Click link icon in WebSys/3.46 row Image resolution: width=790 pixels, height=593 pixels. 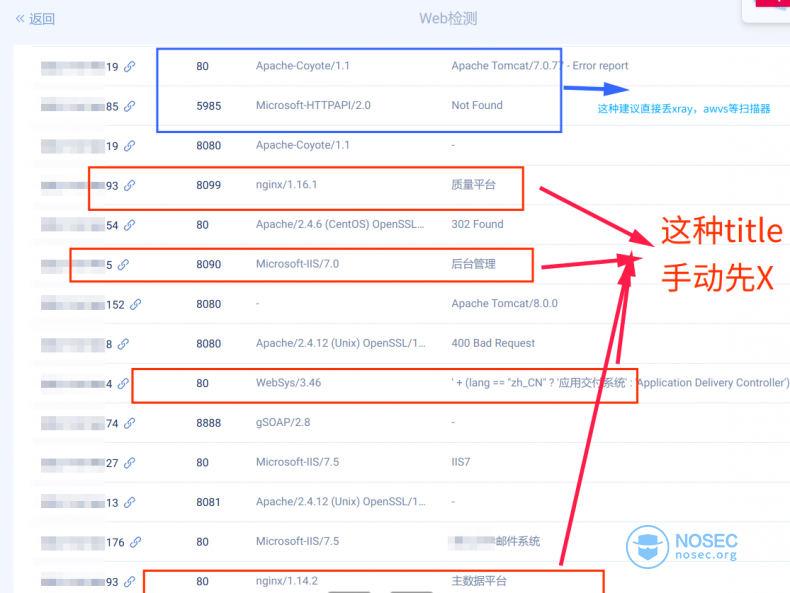pos(123,383)
